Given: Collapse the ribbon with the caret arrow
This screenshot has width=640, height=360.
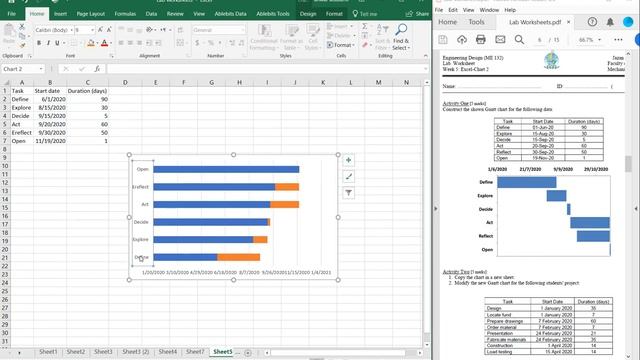Looking at the screenshot, I should click(x=426, y=56).
